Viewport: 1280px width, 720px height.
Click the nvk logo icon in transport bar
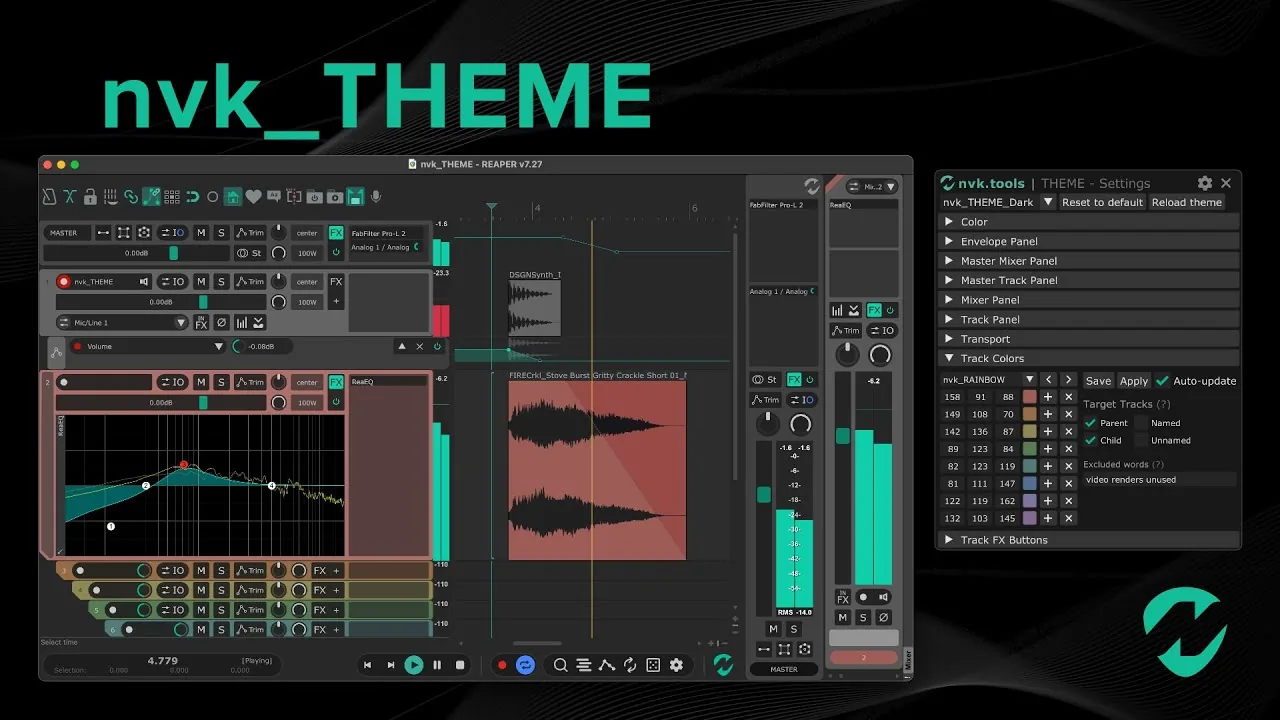(722, 665)
